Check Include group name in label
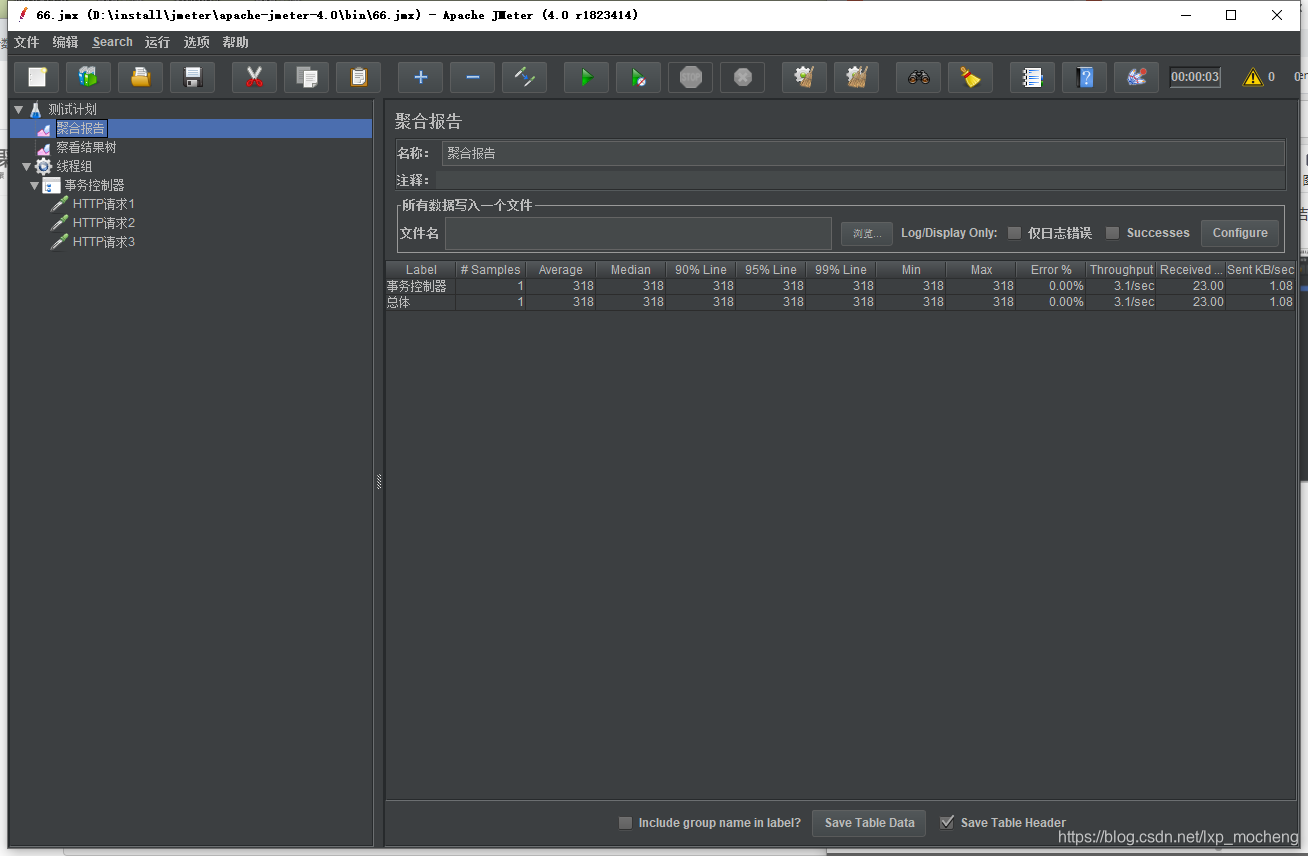This screenshot has width=1308, height=856. (x=625, y=823)
